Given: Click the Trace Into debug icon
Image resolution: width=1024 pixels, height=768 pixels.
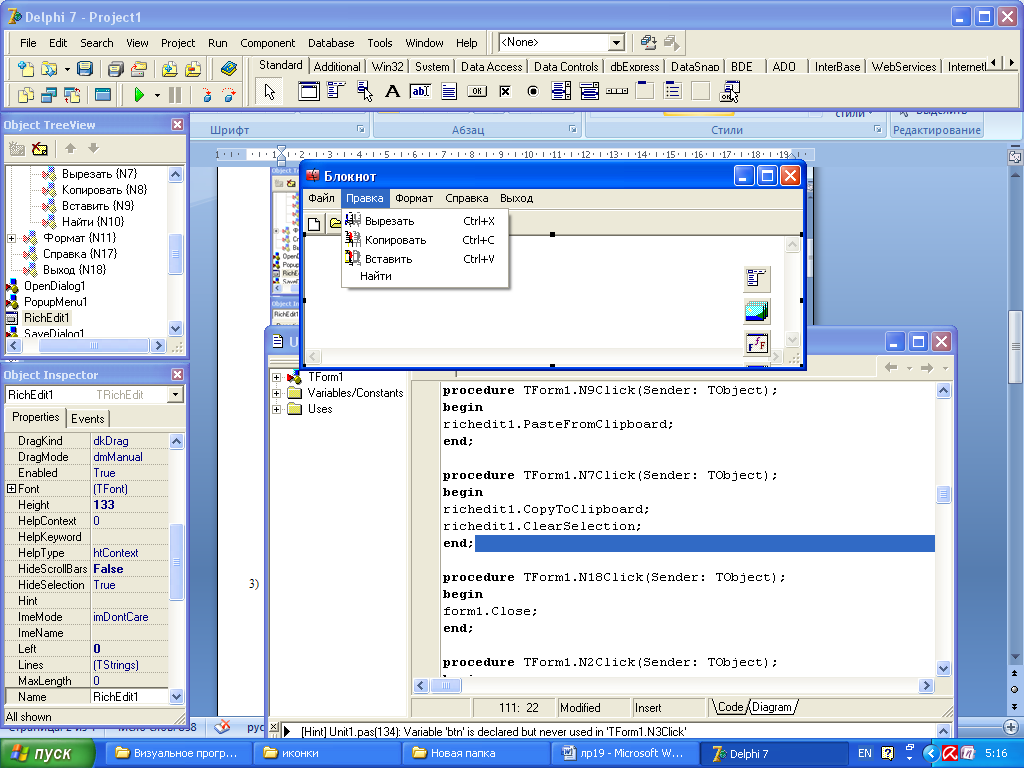Looking at the screenshot, I should click(206, 95).
